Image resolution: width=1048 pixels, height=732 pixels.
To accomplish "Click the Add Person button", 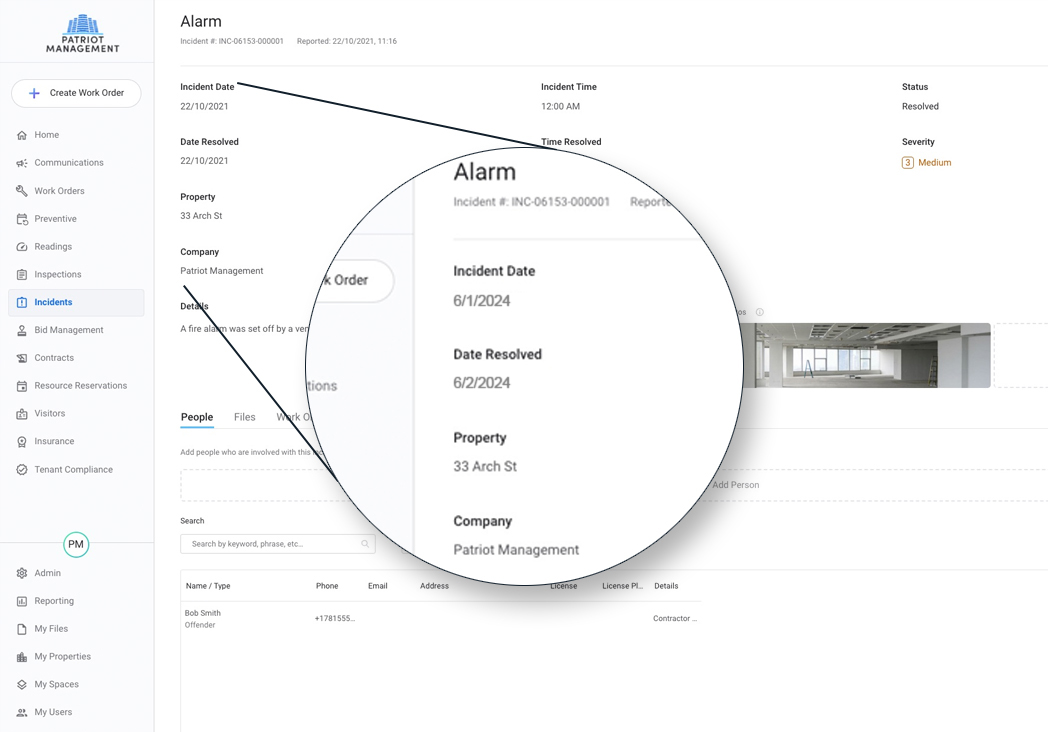I will coord(735,485).
